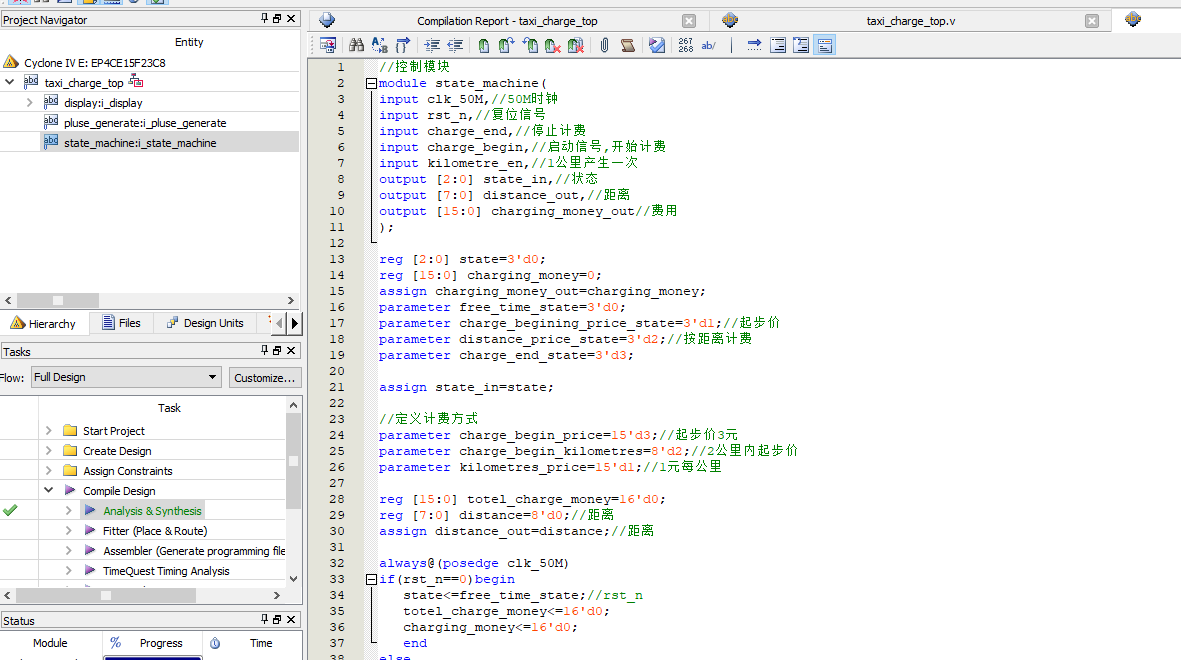Select pluse_generate:i_pluse_generate entity
The width and height of the screenshot is (1181, 660).
click(x=145, y=123)
